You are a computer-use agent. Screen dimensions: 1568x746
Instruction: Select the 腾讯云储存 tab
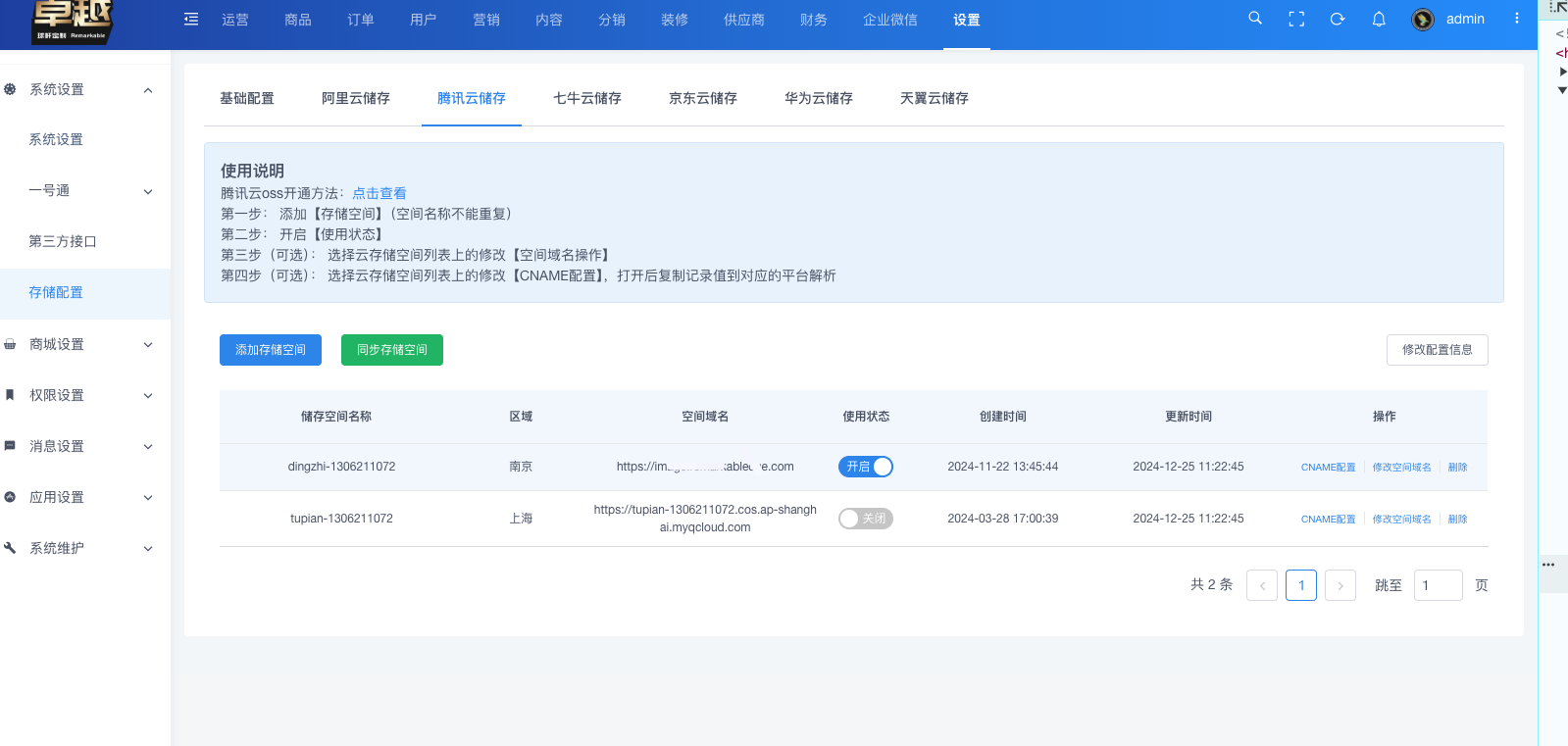(x=472, y=98)
